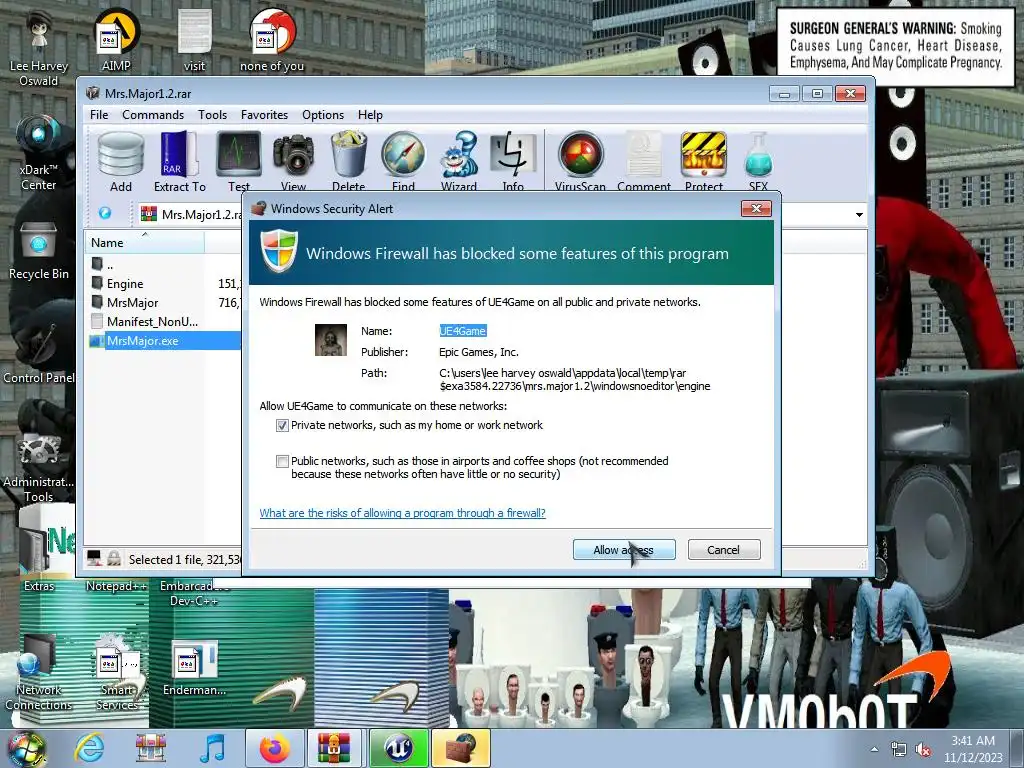Click the Start orb button
This screenshot has width=1024, height=768.
(26, 748)
